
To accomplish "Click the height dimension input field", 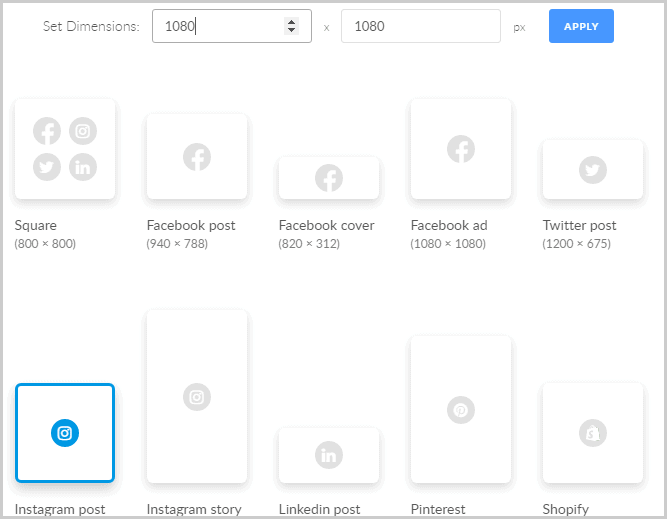I will [x=420, y=27].
